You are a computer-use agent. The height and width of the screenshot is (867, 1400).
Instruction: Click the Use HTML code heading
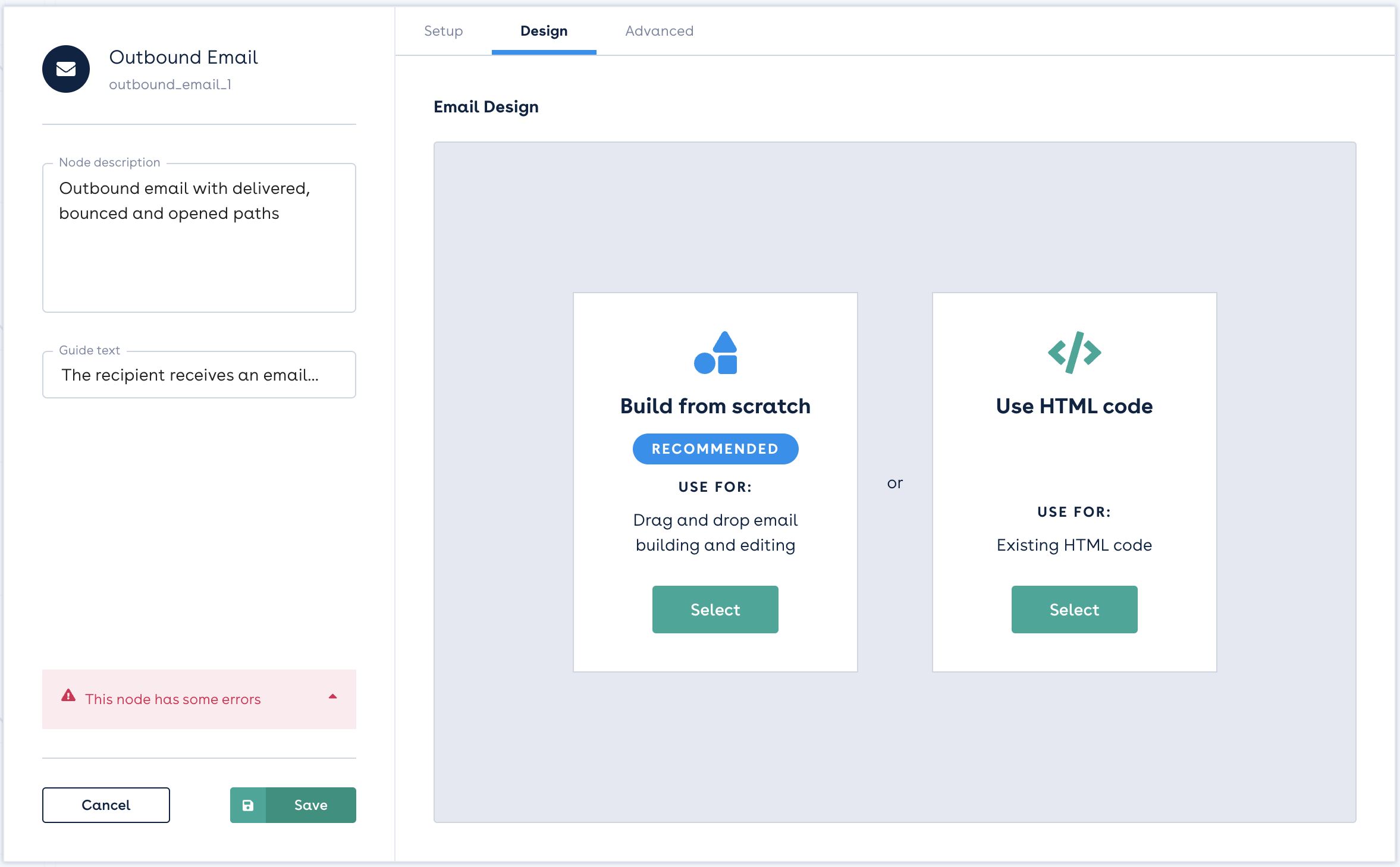1074,406
